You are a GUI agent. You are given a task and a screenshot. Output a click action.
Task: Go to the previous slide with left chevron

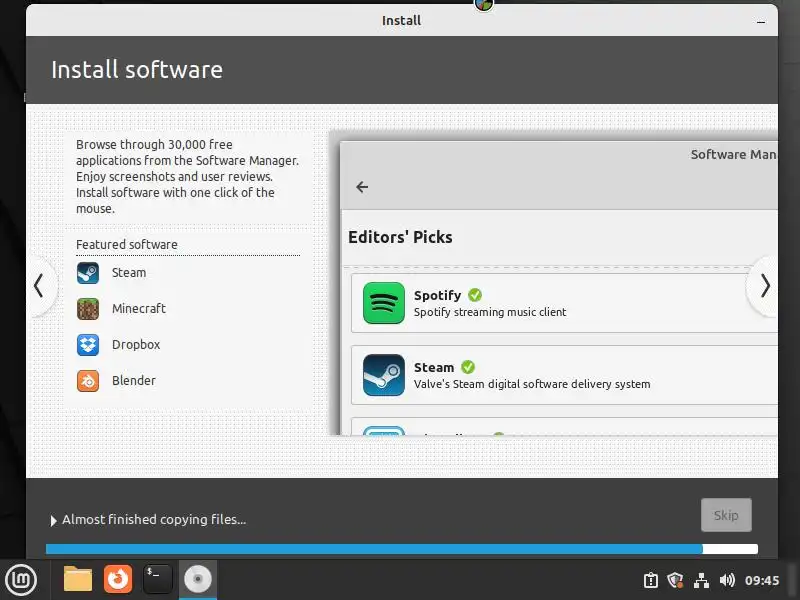point(39,286)
